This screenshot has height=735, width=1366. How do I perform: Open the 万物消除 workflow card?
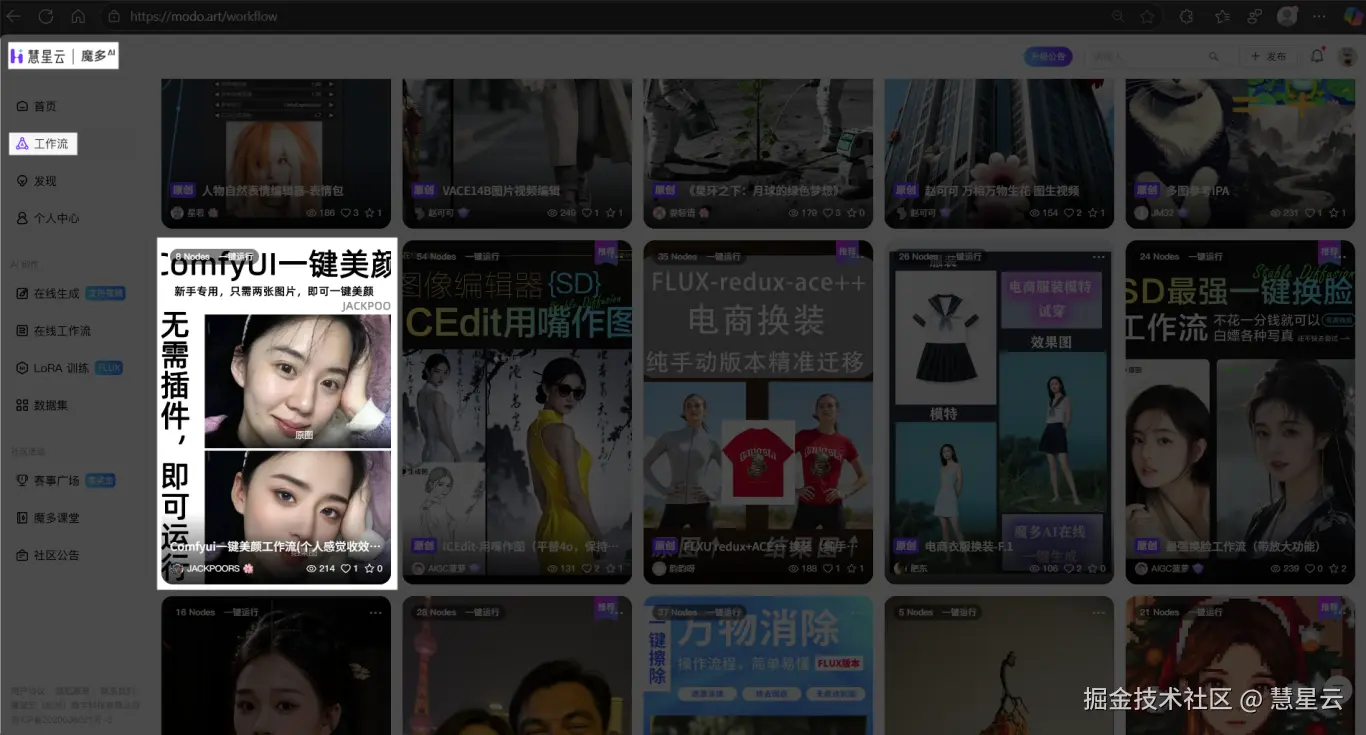[x=758, y=666]
